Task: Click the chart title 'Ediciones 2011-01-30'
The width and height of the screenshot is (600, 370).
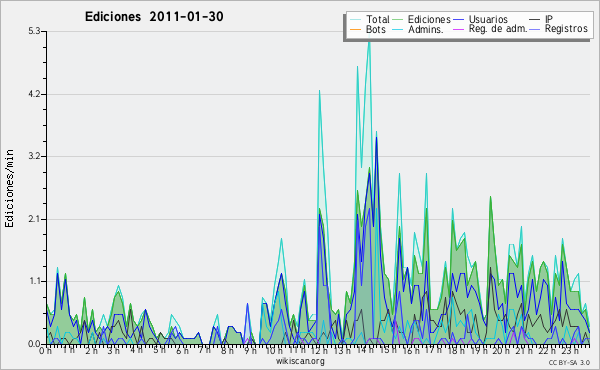Action: pyautogui.click(x=154, y=17)
